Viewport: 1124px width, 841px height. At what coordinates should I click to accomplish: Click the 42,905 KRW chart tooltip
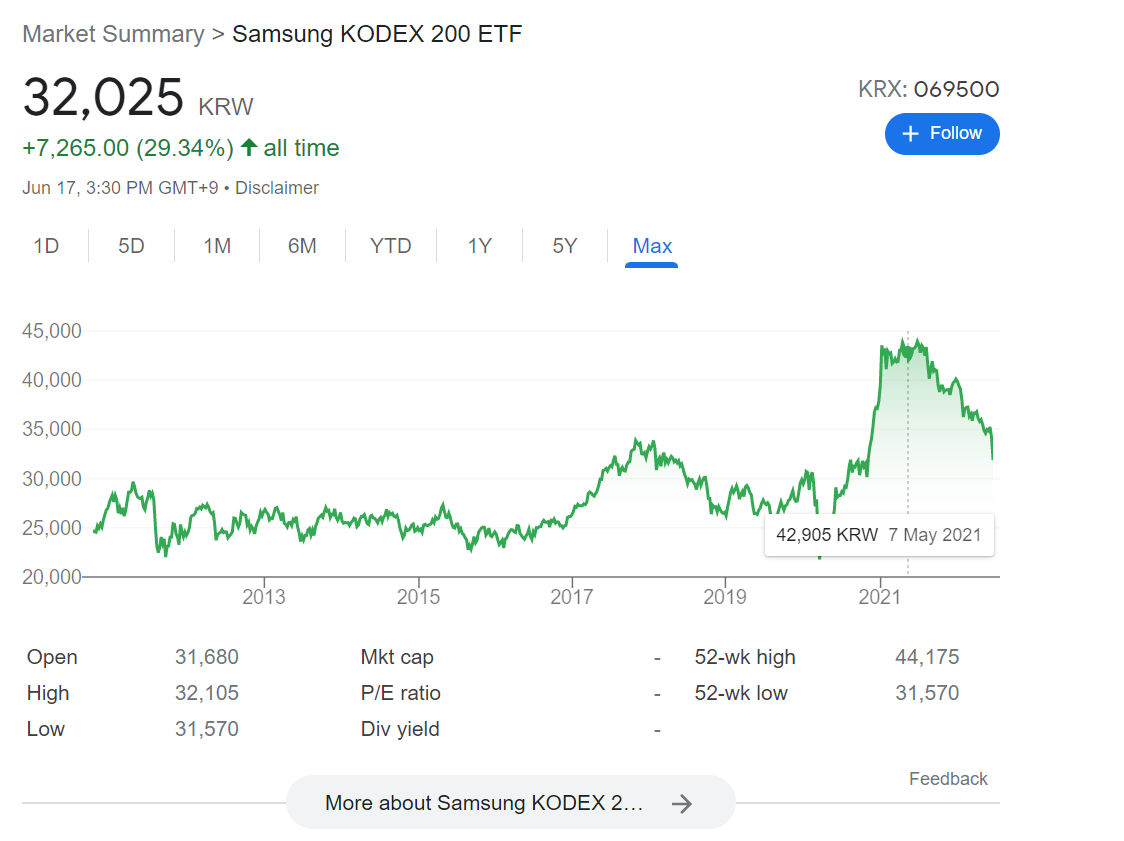pos(879,535)
